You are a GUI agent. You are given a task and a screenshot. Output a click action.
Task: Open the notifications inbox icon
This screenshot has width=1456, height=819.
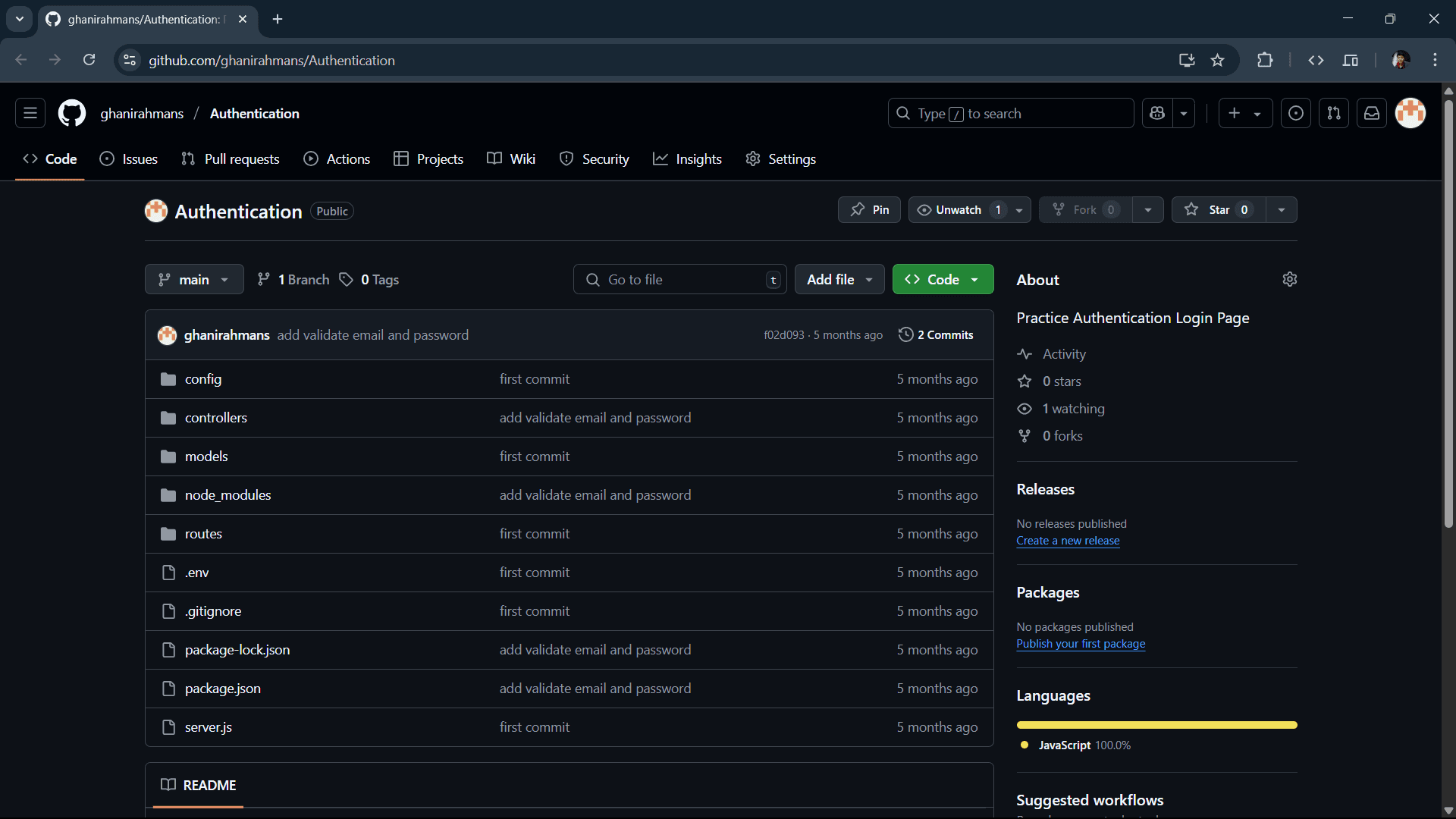1372,114
